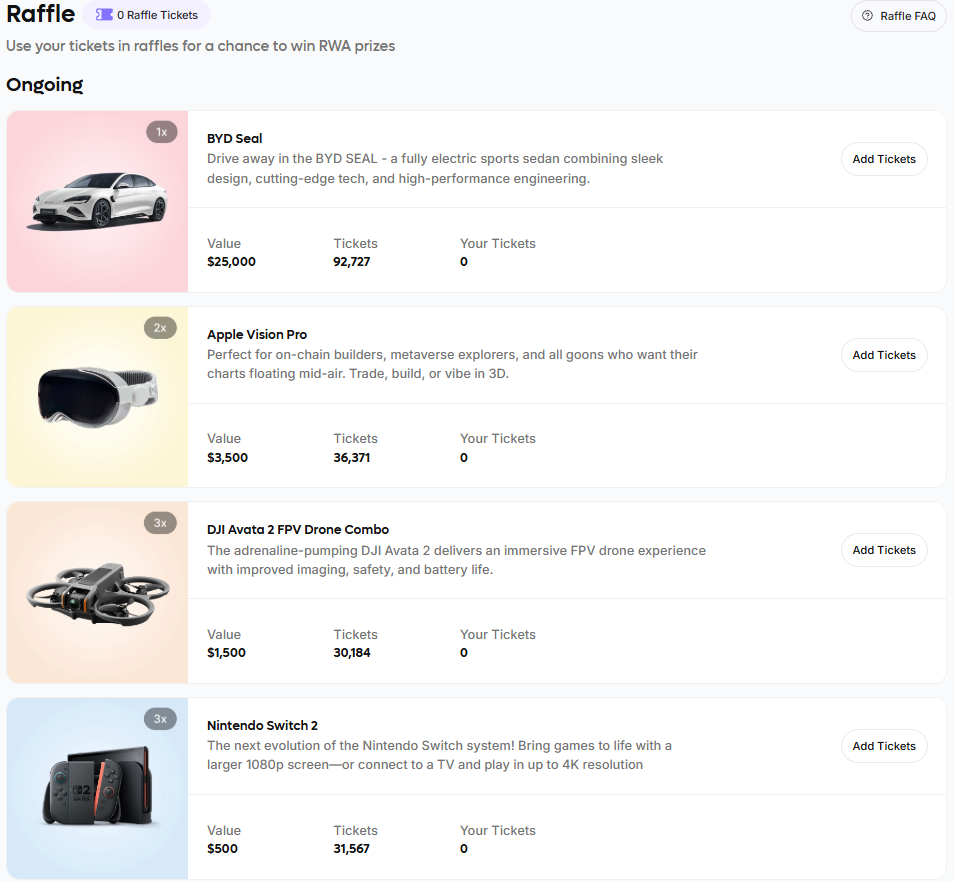Click Your Tickets count for BYD Seal
Viewport: 955px width, 881px height.
464,262
